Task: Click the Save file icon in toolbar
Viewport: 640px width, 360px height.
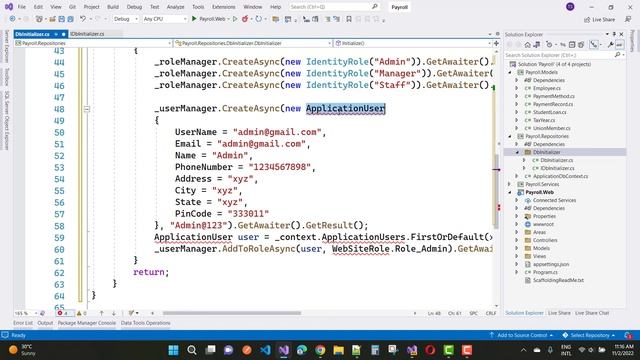Action: coord(62,19)
